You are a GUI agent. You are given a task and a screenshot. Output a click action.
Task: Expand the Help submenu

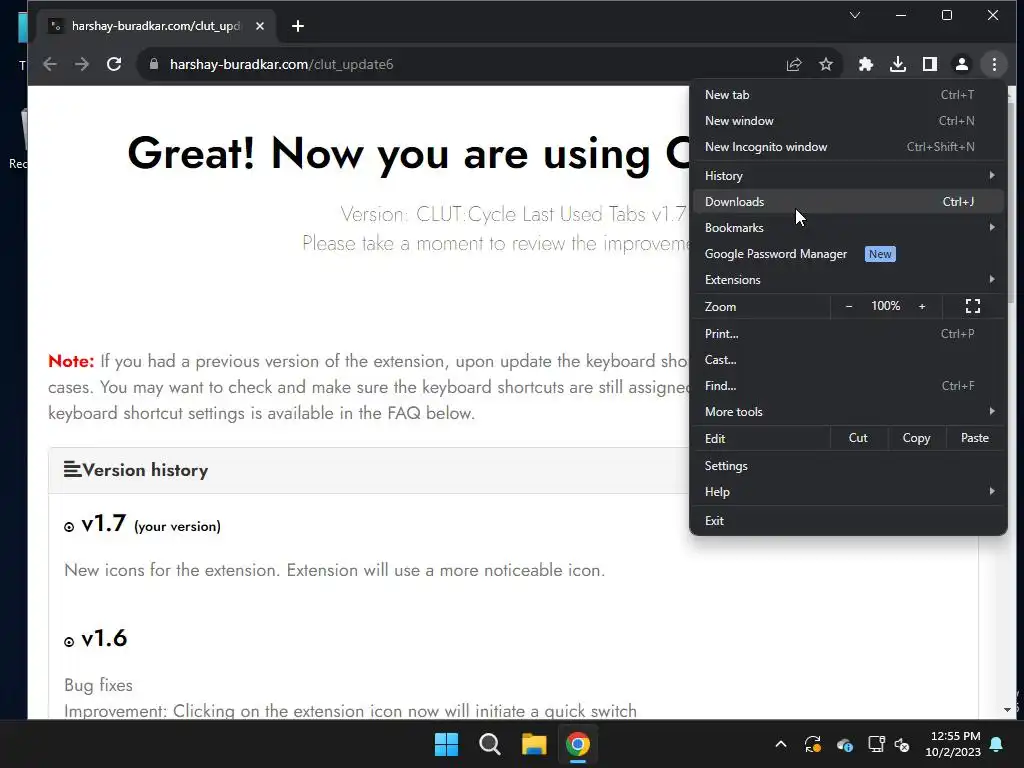point(848,492)
